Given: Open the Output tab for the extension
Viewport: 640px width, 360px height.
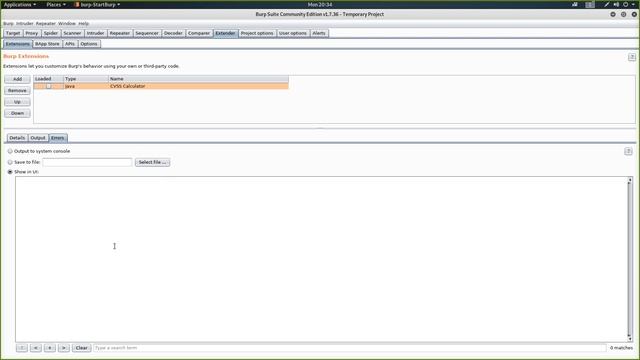Looking at the screenshot, I should pos(38,138).
